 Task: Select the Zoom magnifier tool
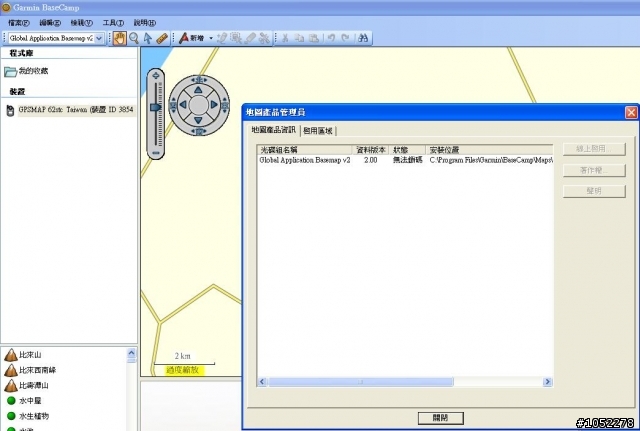pyautogui.click(x=133, y=38)
